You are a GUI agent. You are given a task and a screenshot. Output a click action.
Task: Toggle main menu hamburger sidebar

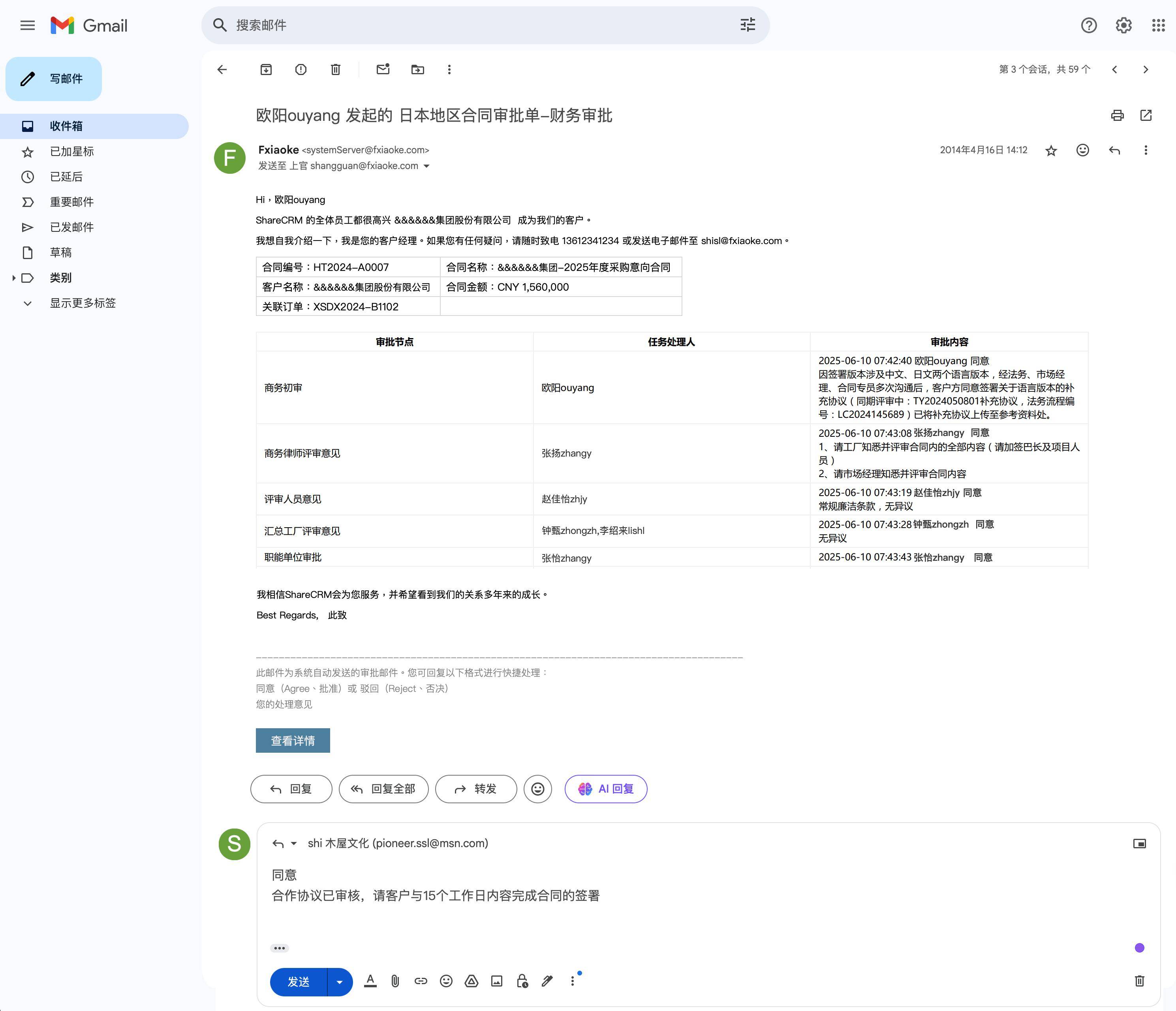27,26
